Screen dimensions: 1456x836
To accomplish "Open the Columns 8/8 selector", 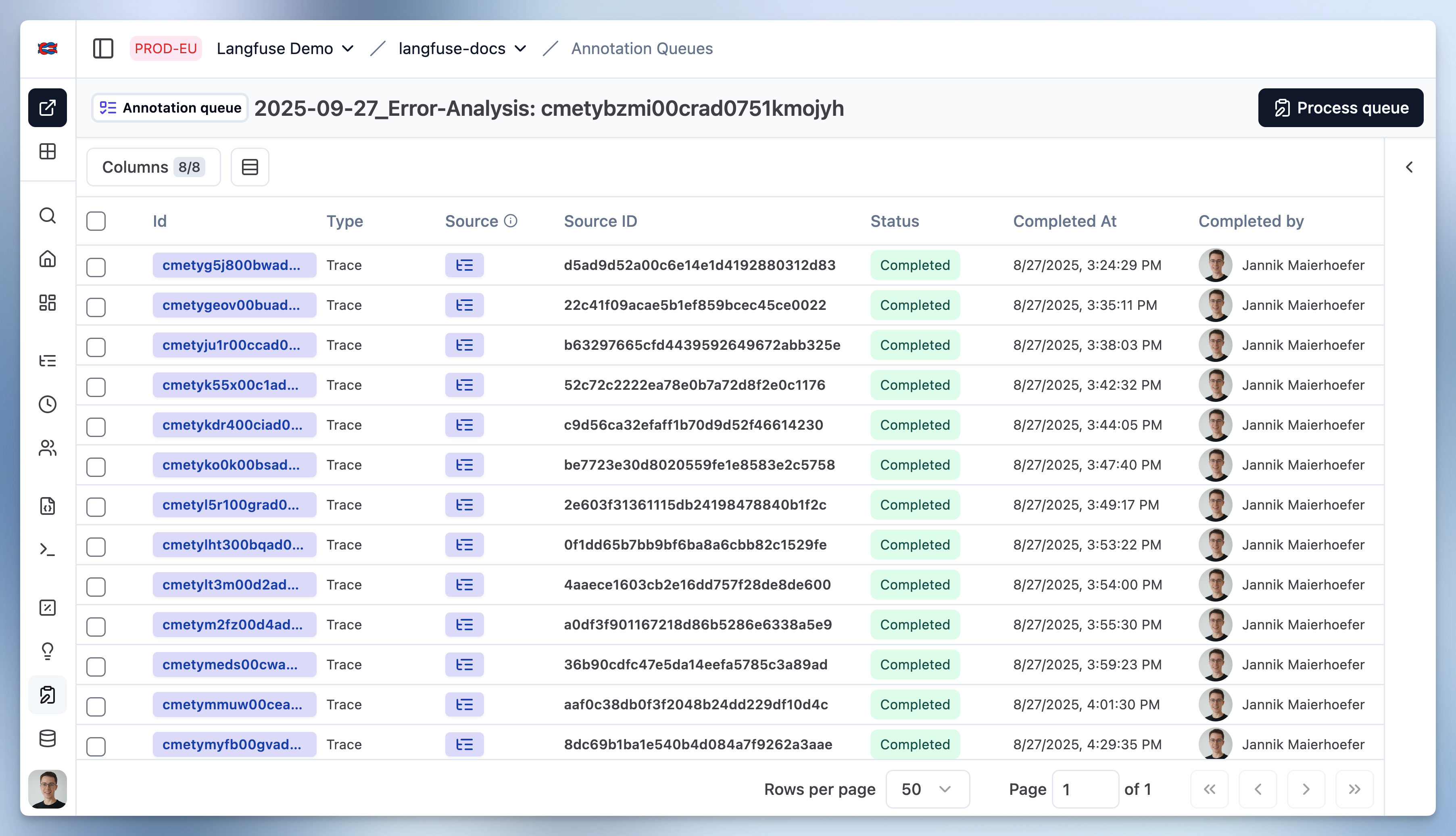I will [x=153, y=167].
